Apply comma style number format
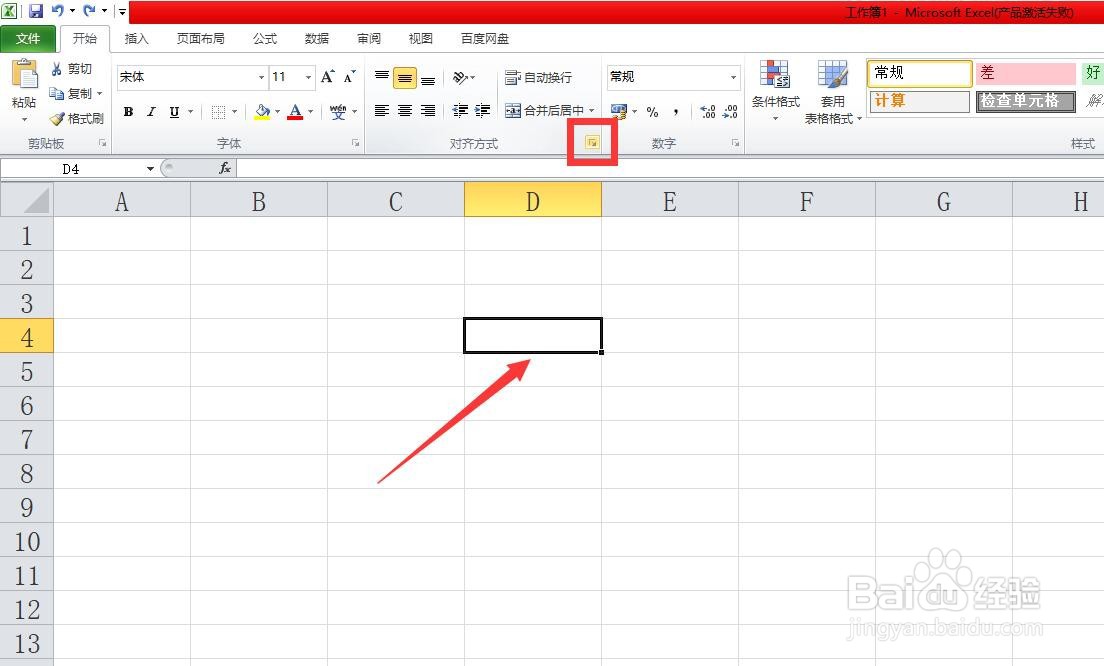The height and width of the screenshot is (666, 1104). [x=676, y=112]
